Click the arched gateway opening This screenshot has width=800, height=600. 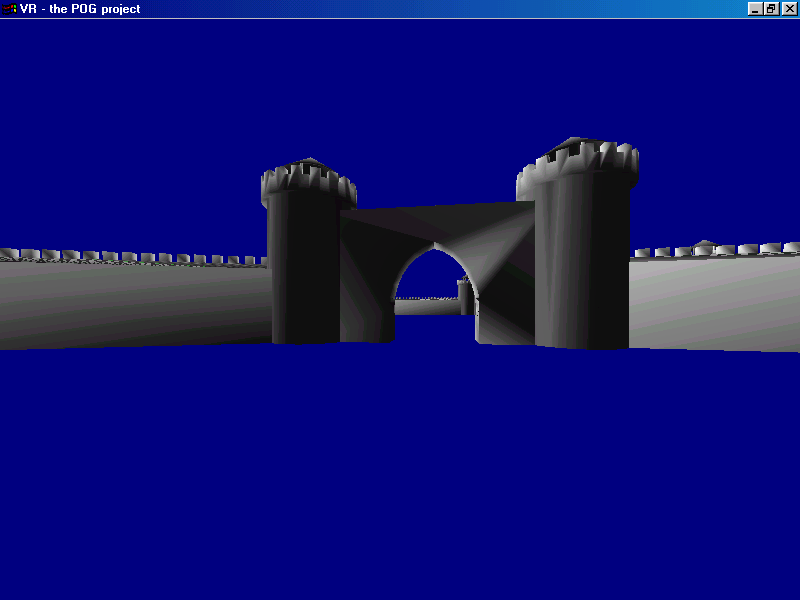(x=435, y=293)
